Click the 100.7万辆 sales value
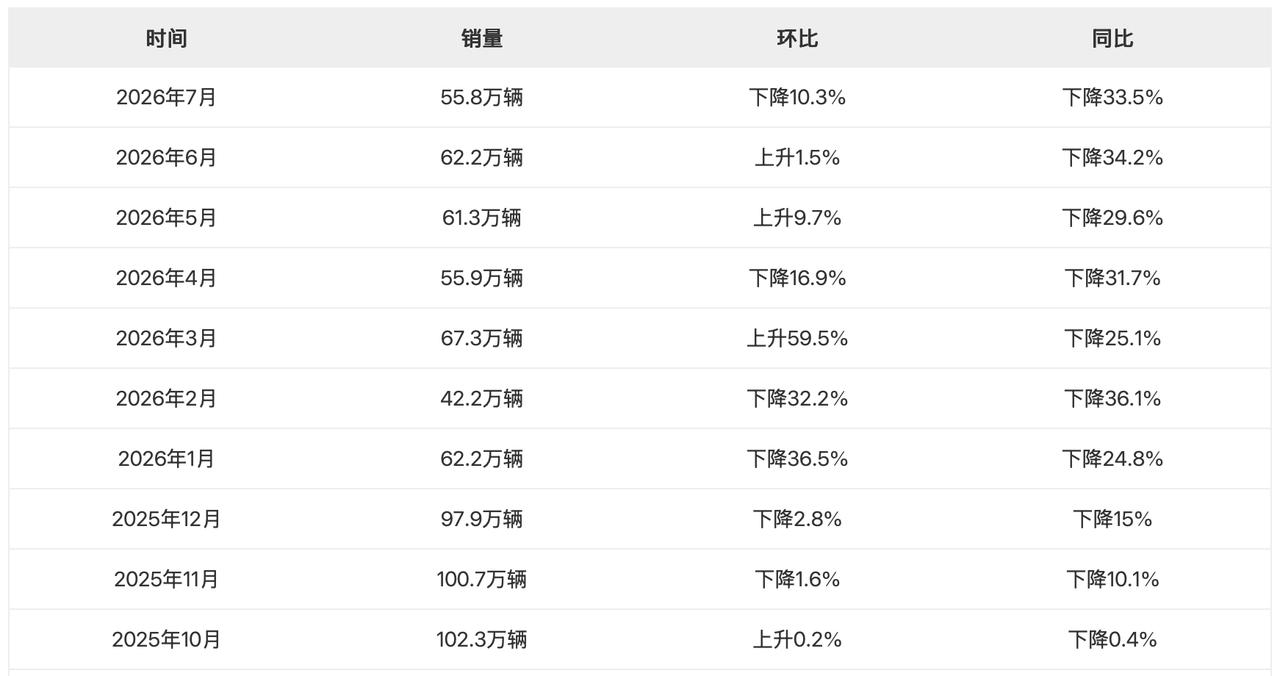 481,579
